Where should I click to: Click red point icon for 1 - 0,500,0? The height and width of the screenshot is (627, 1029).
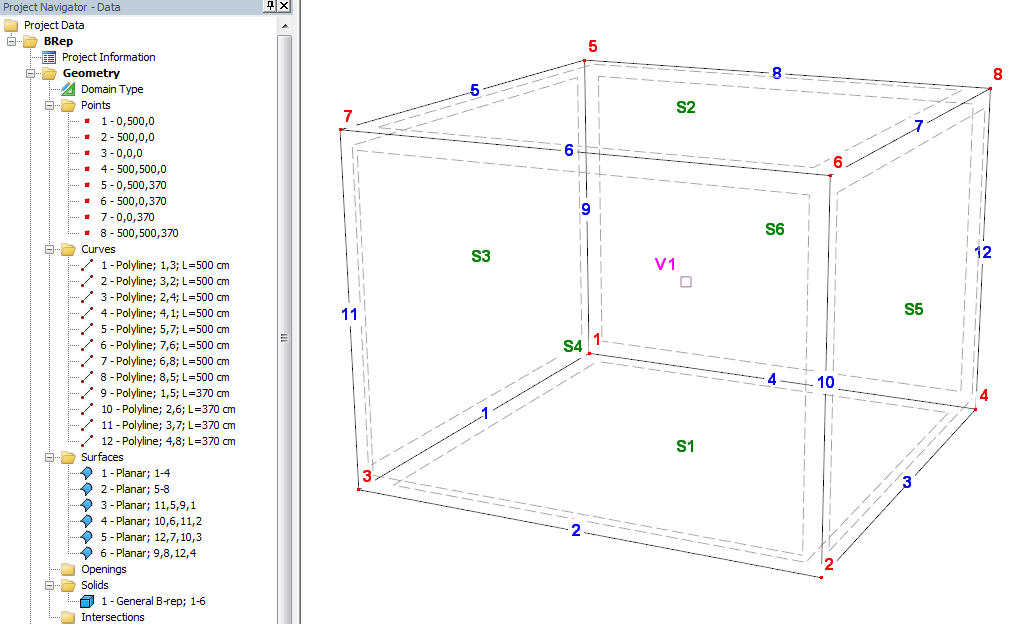pyautogui.click(x=87, y=121)
